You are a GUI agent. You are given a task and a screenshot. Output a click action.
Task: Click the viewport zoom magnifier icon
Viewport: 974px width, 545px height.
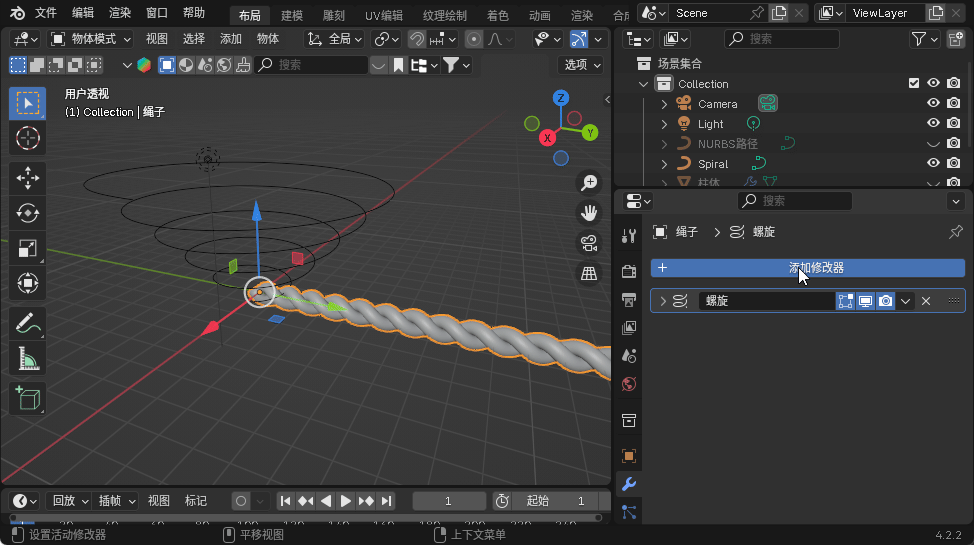tap(588, 183)
